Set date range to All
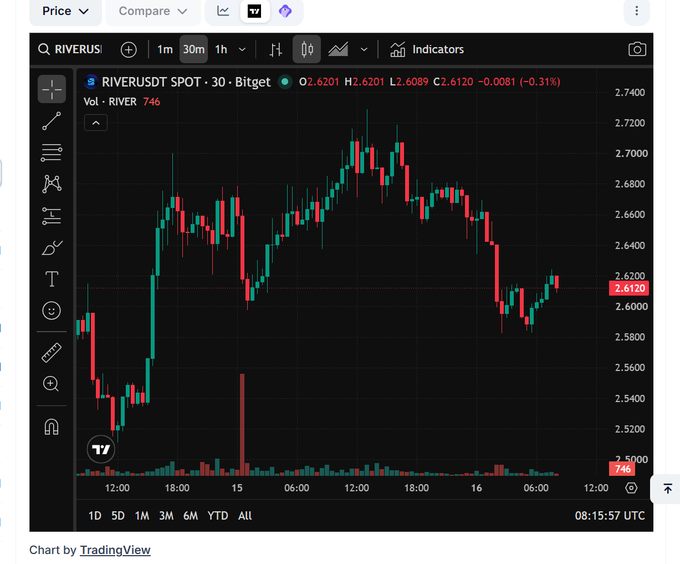The width and height of the screenshot is (680, 564). [x=245, y=515]
